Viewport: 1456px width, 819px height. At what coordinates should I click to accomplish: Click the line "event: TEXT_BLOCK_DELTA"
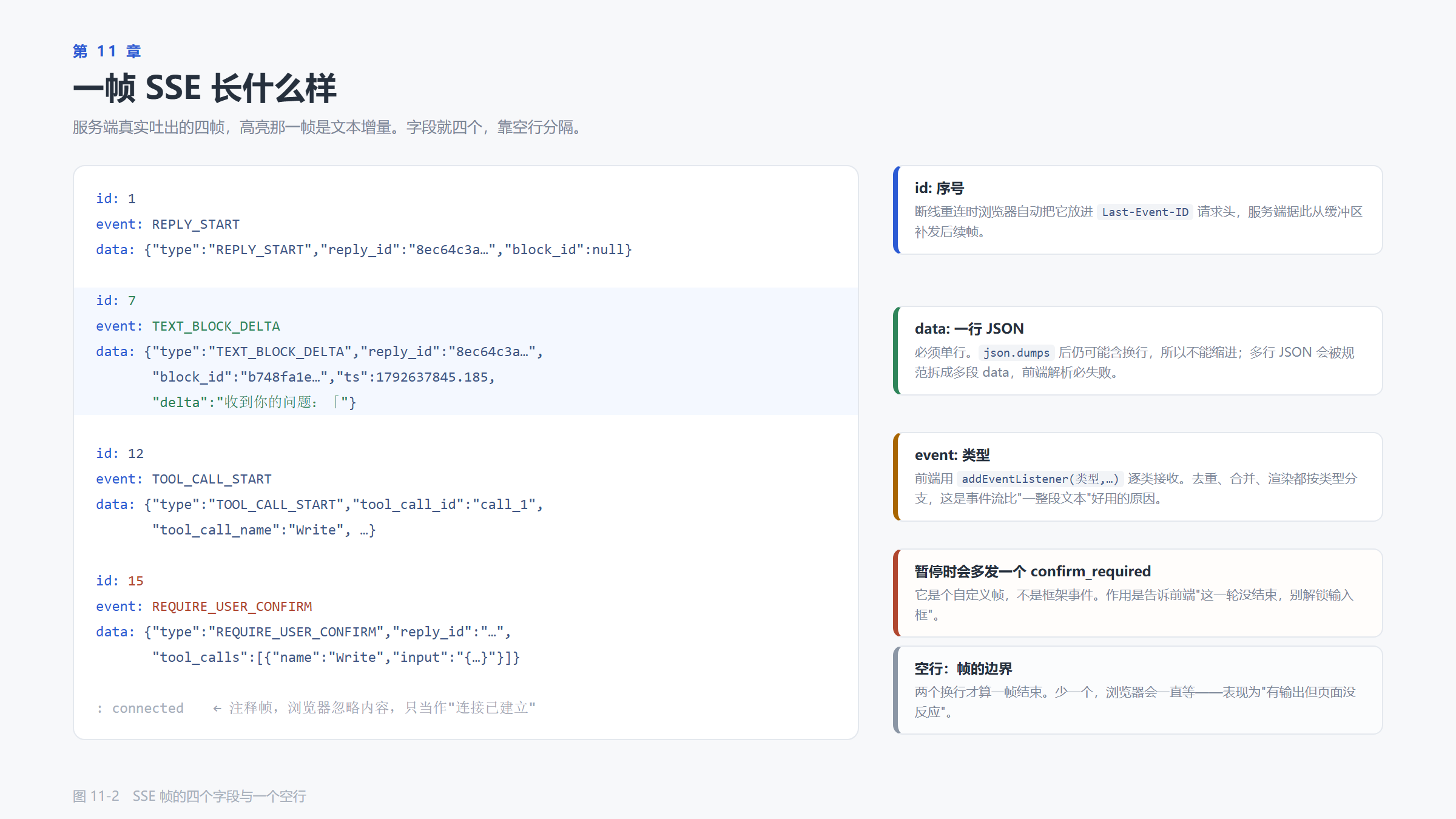[x=188, y=326]
